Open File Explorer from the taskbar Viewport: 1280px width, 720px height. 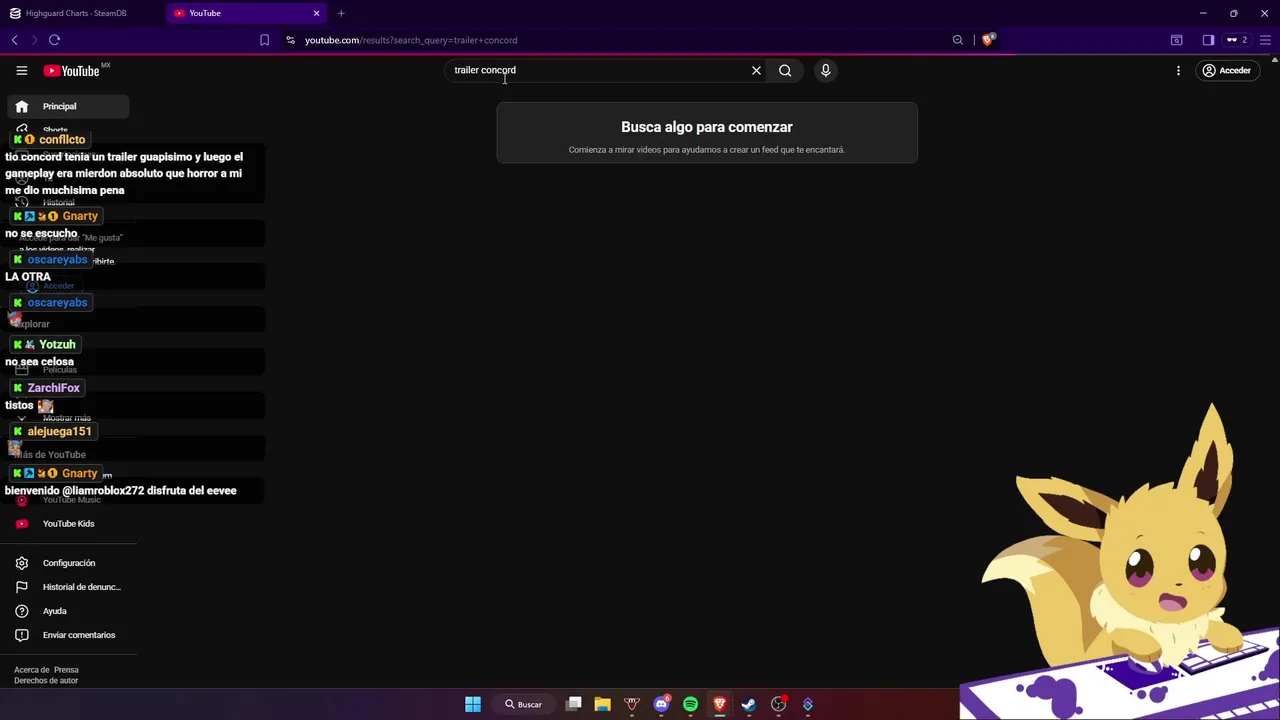[x=603, y=704]
